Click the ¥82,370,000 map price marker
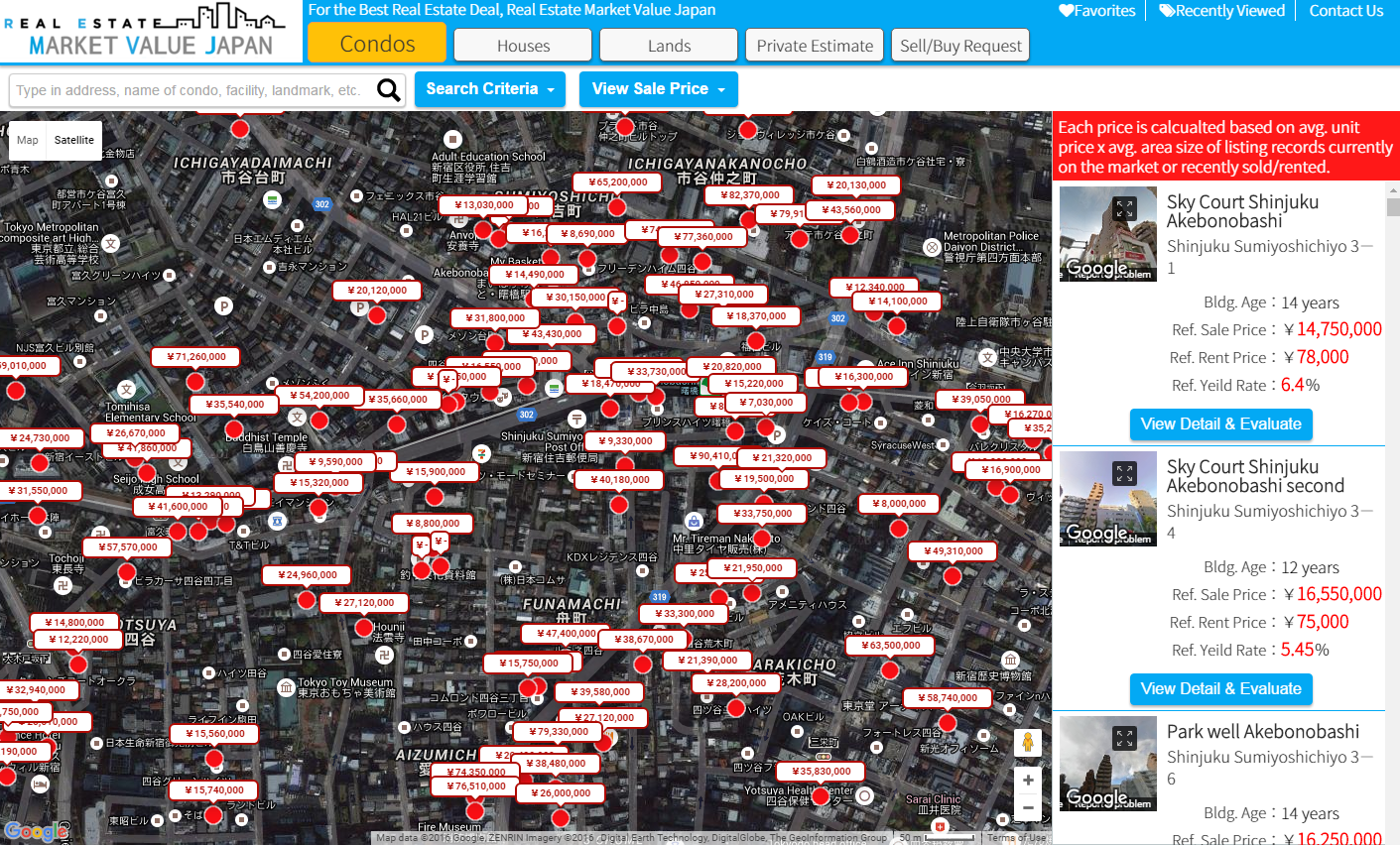The image size is (1400, 846). coord(749,195)
